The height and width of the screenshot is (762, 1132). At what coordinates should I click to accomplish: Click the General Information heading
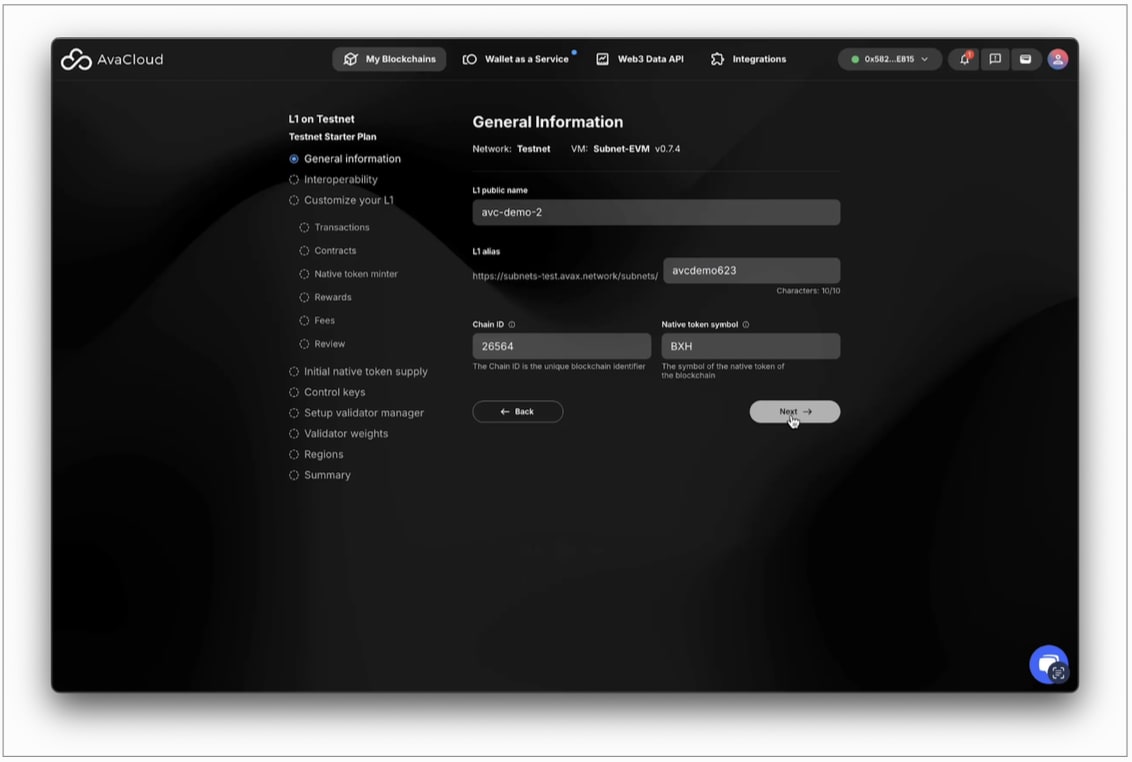[x=548, y=122]
